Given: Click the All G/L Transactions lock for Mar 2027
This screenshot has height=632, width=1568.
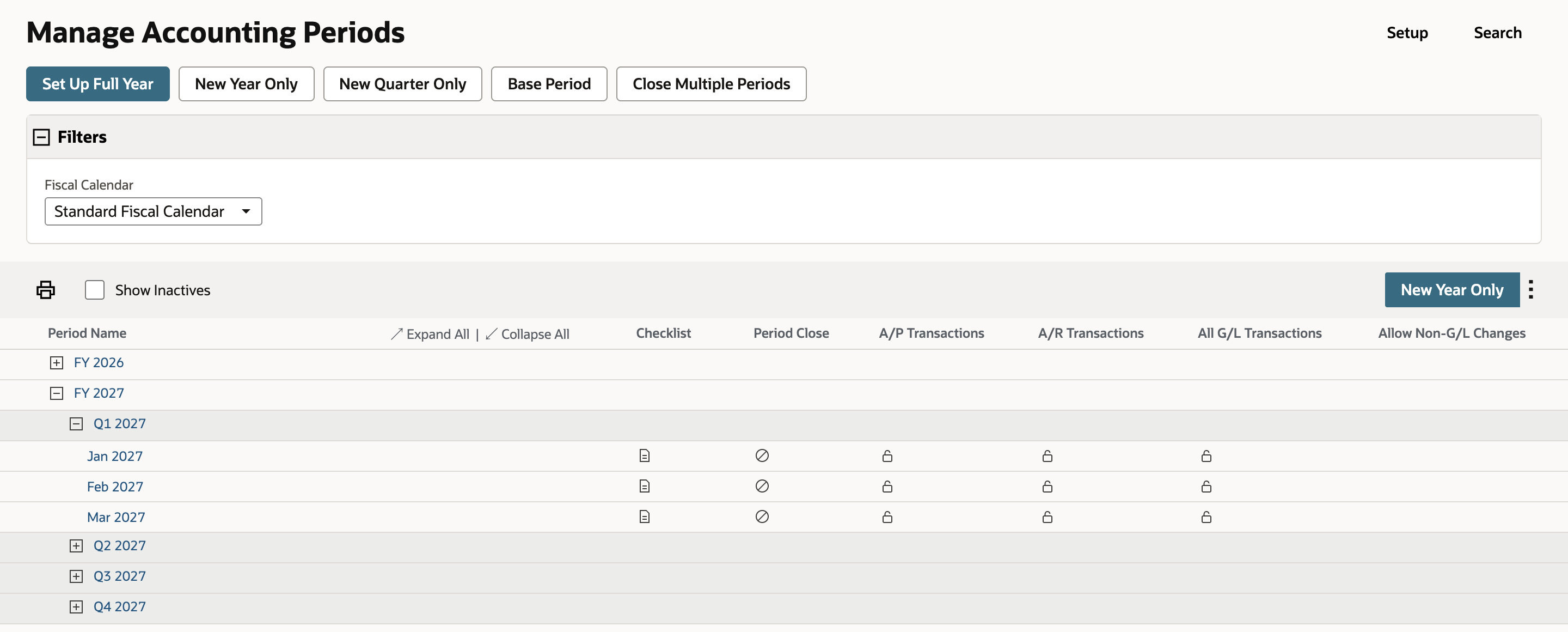Looking at the screenshot, I should pyautogui.click(x=1206, y=516).
